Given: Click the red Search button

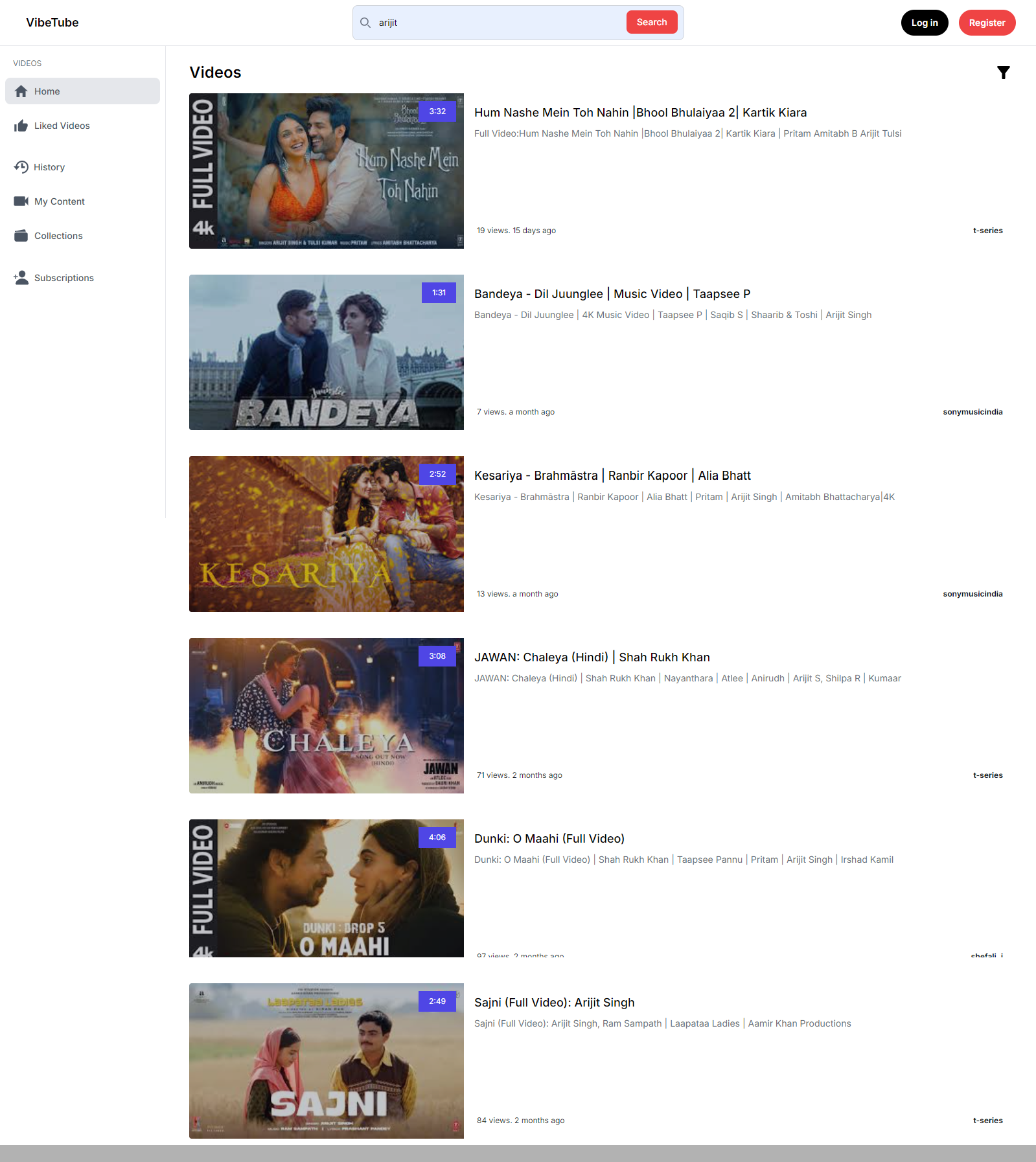Looking at the screenshot, I should (x=652, y=22).
